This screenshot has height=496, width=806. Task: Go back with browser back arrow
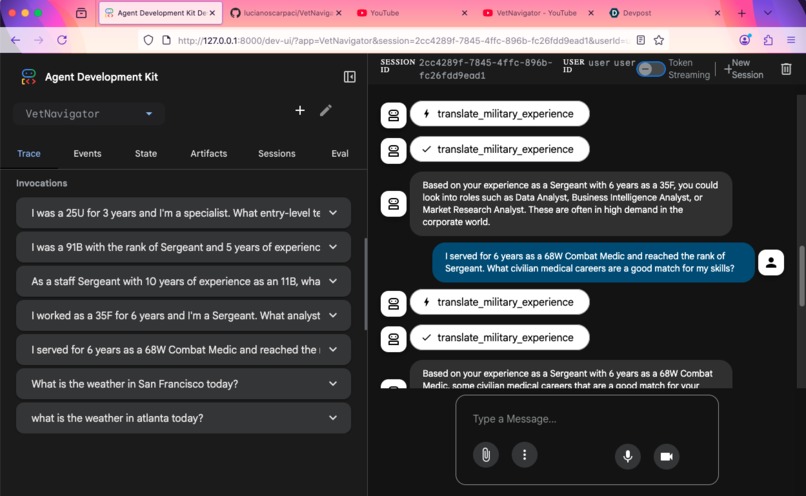(x=15, y=40)
